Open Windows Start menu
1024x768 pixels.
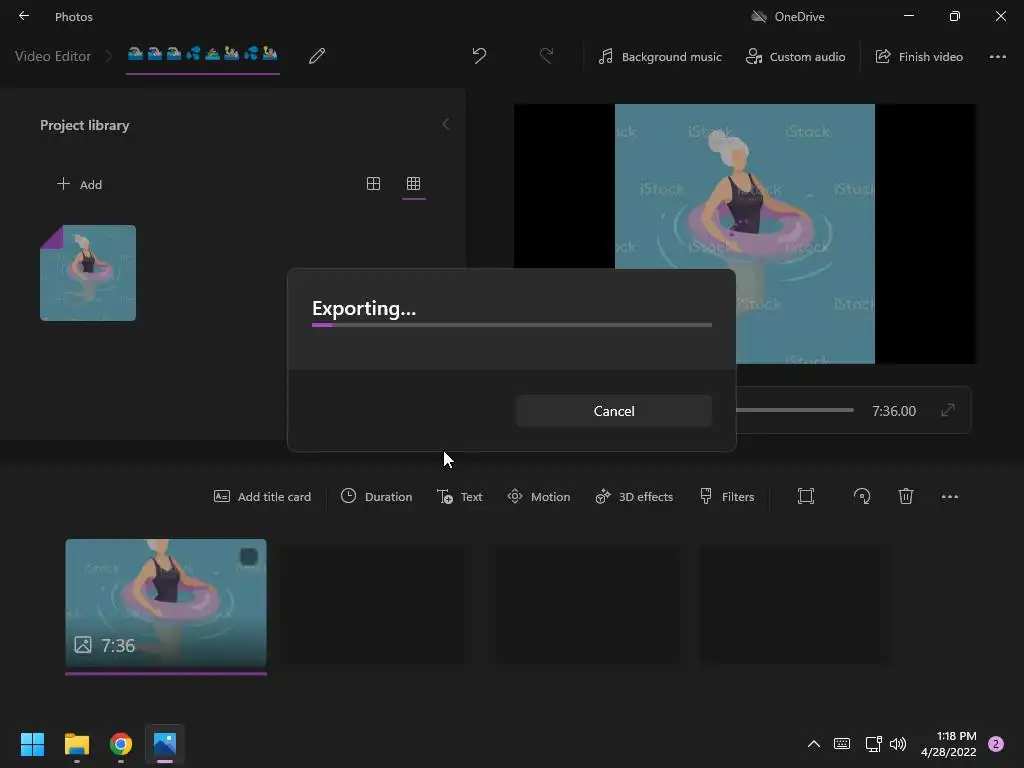(x=32, y=744)
